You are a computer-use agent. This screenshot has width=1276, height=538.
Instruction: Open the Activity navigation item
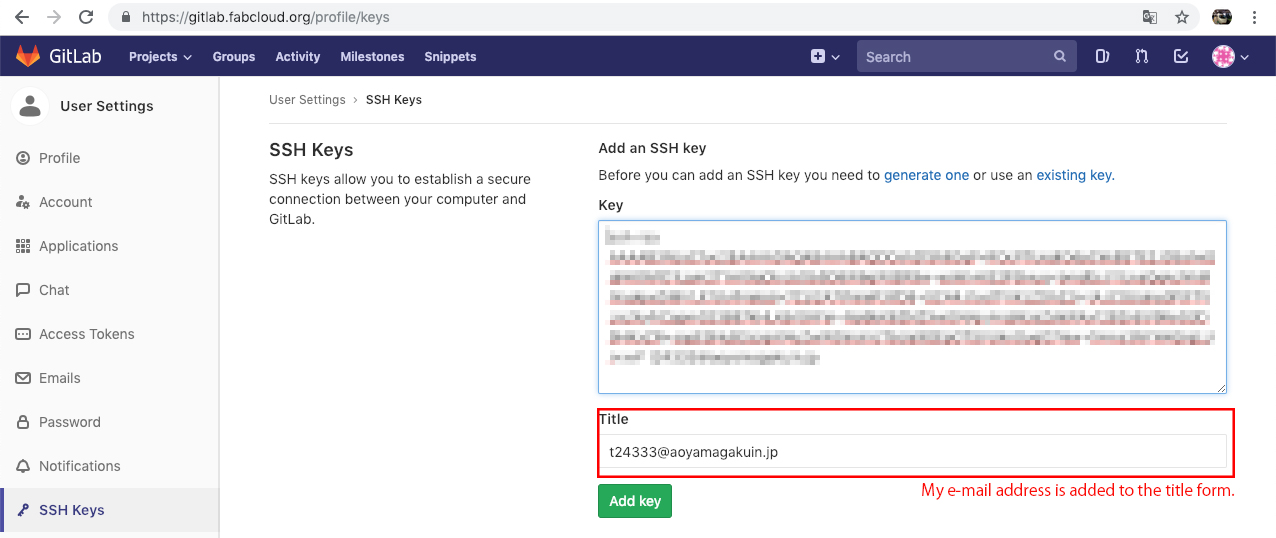pos(298,57)
